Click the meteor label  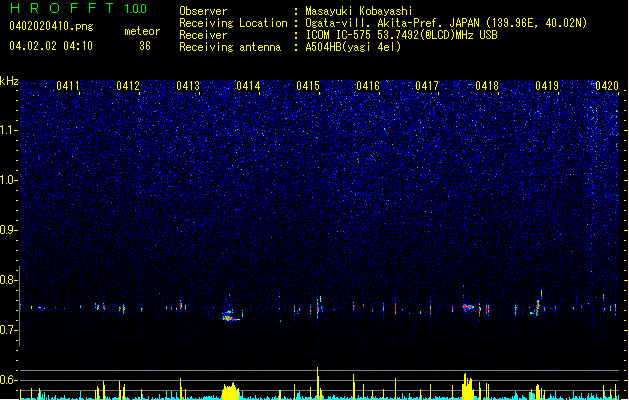(x=142, y=31)
